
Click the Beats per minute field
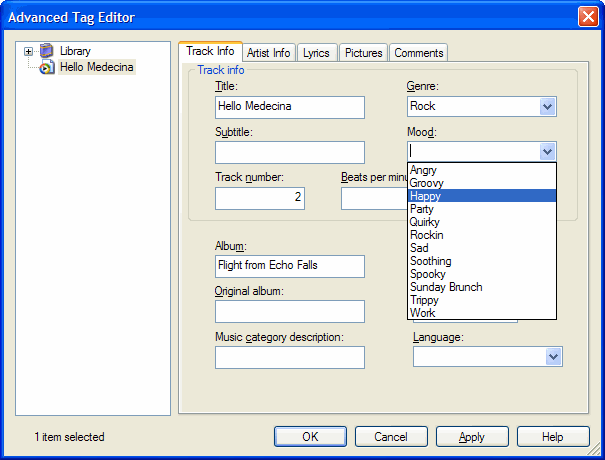[x=374, y=198]
